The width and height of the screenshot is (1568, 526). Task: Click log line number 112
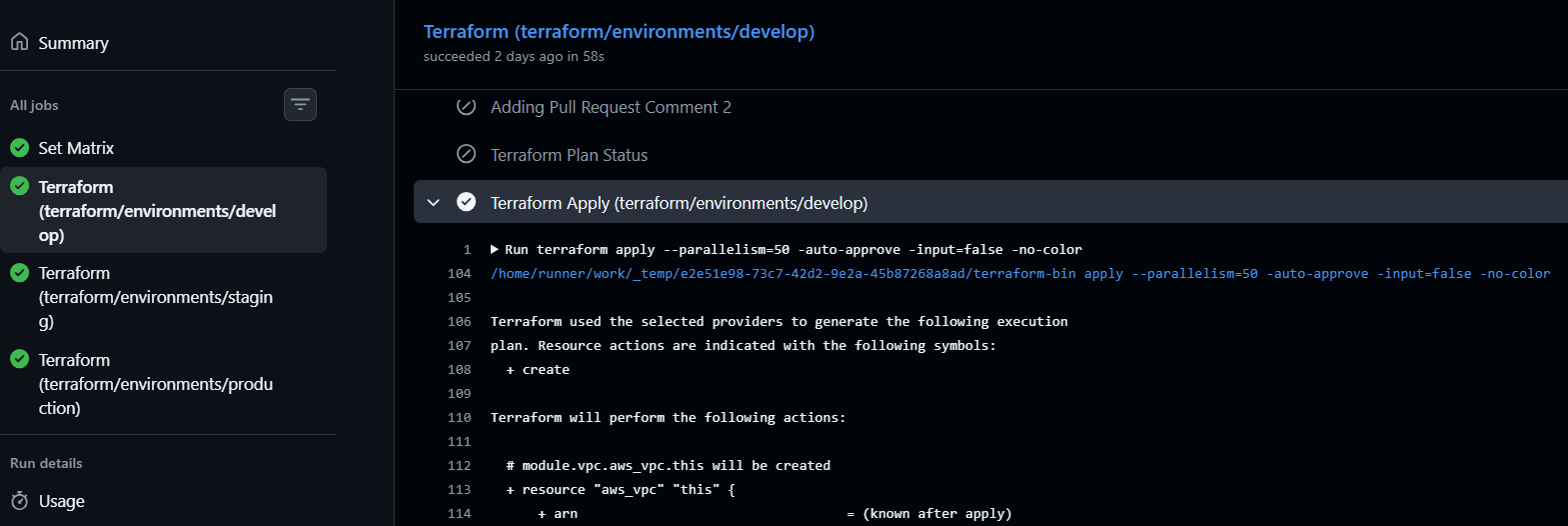pos(460,466)
